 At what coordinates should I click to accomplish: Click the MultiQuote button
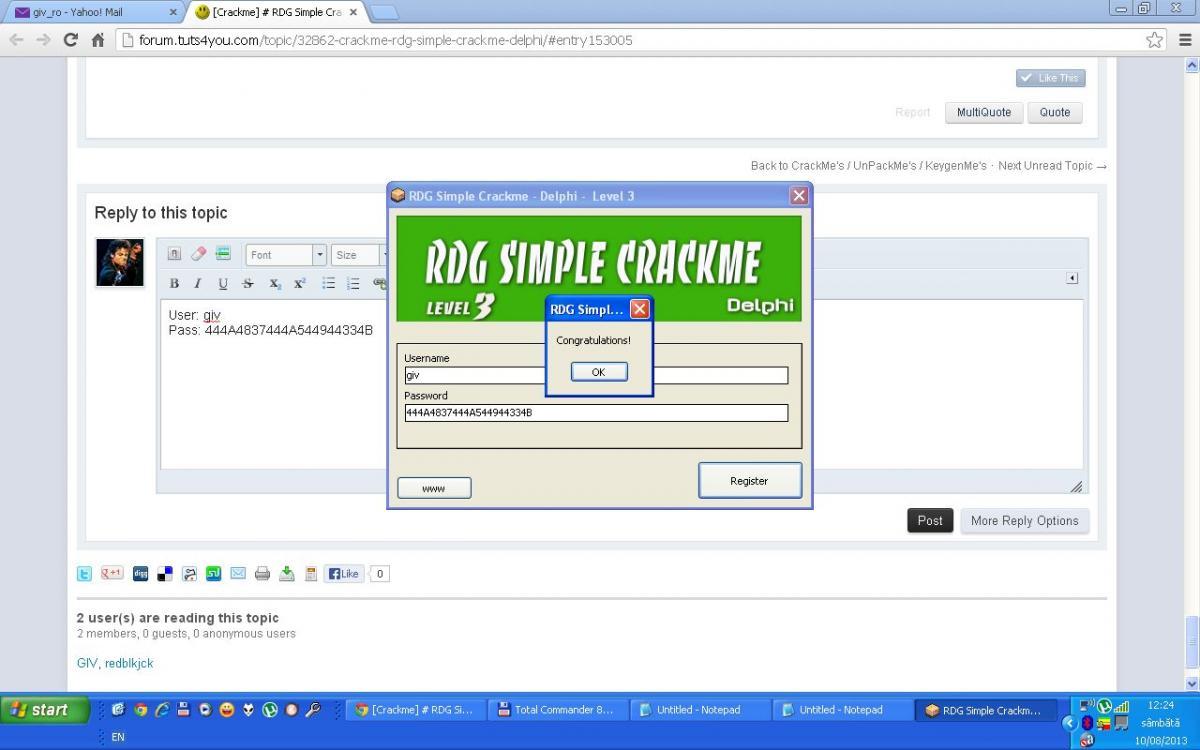[x=984, y=112]
